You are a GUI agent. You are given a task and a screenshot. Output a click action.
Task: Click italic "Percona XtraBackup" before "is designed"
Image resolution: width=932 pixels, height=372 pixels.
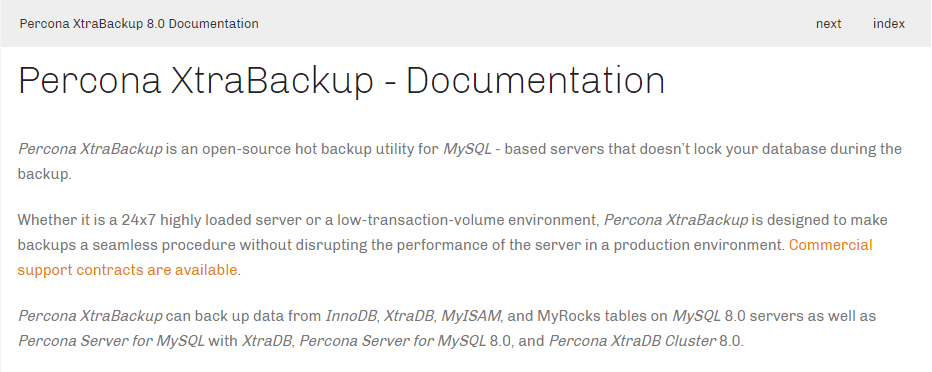pos(676,220)
